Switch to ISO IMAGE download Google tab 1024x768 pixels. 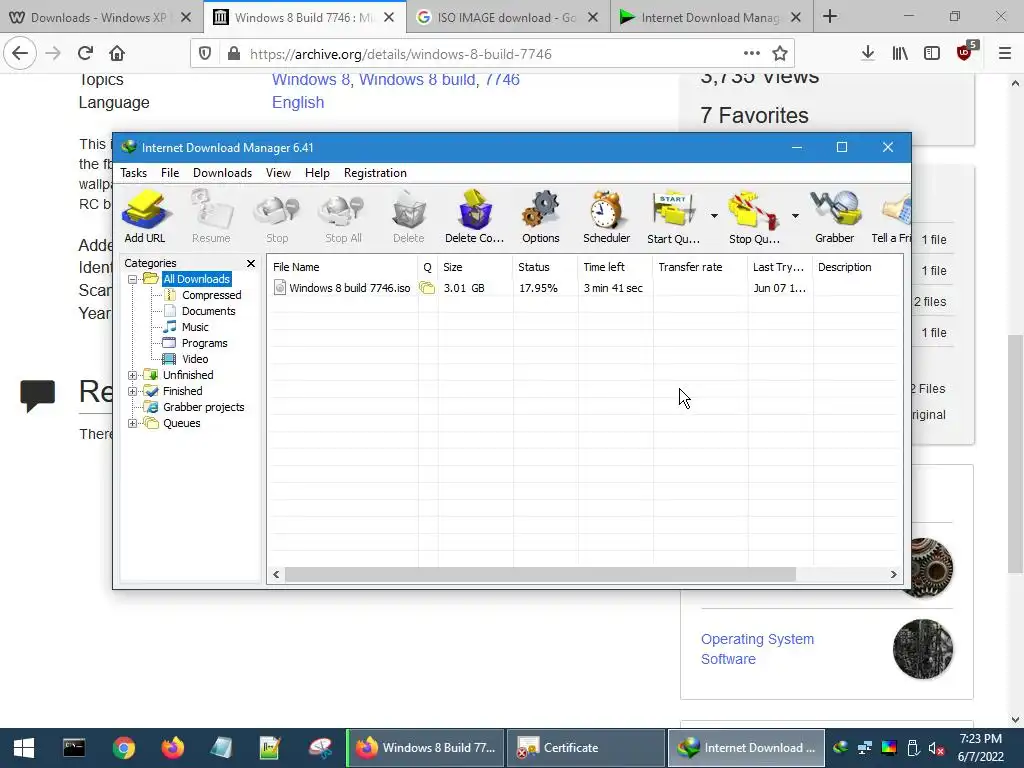tap(506, 17)
